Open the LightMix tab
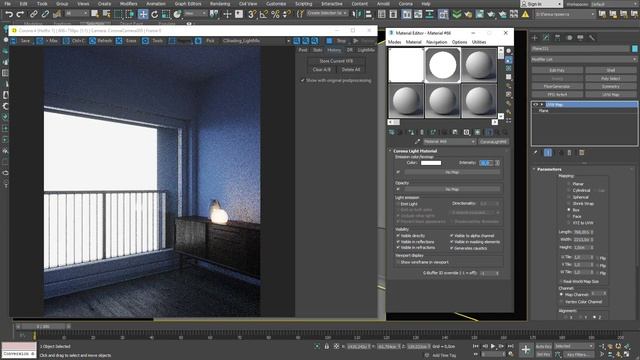 [366, 50]
